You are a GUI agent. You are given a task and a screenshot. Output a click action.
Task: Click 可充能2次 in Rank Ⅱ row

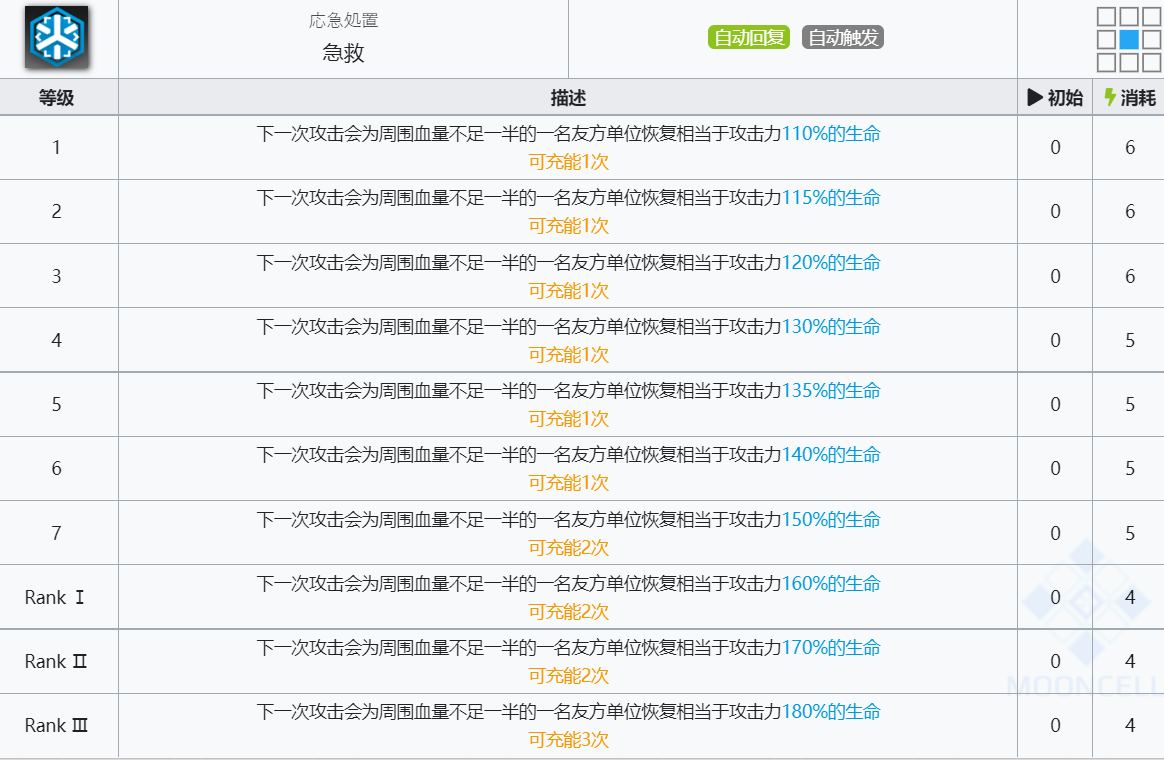click(568, 675)
